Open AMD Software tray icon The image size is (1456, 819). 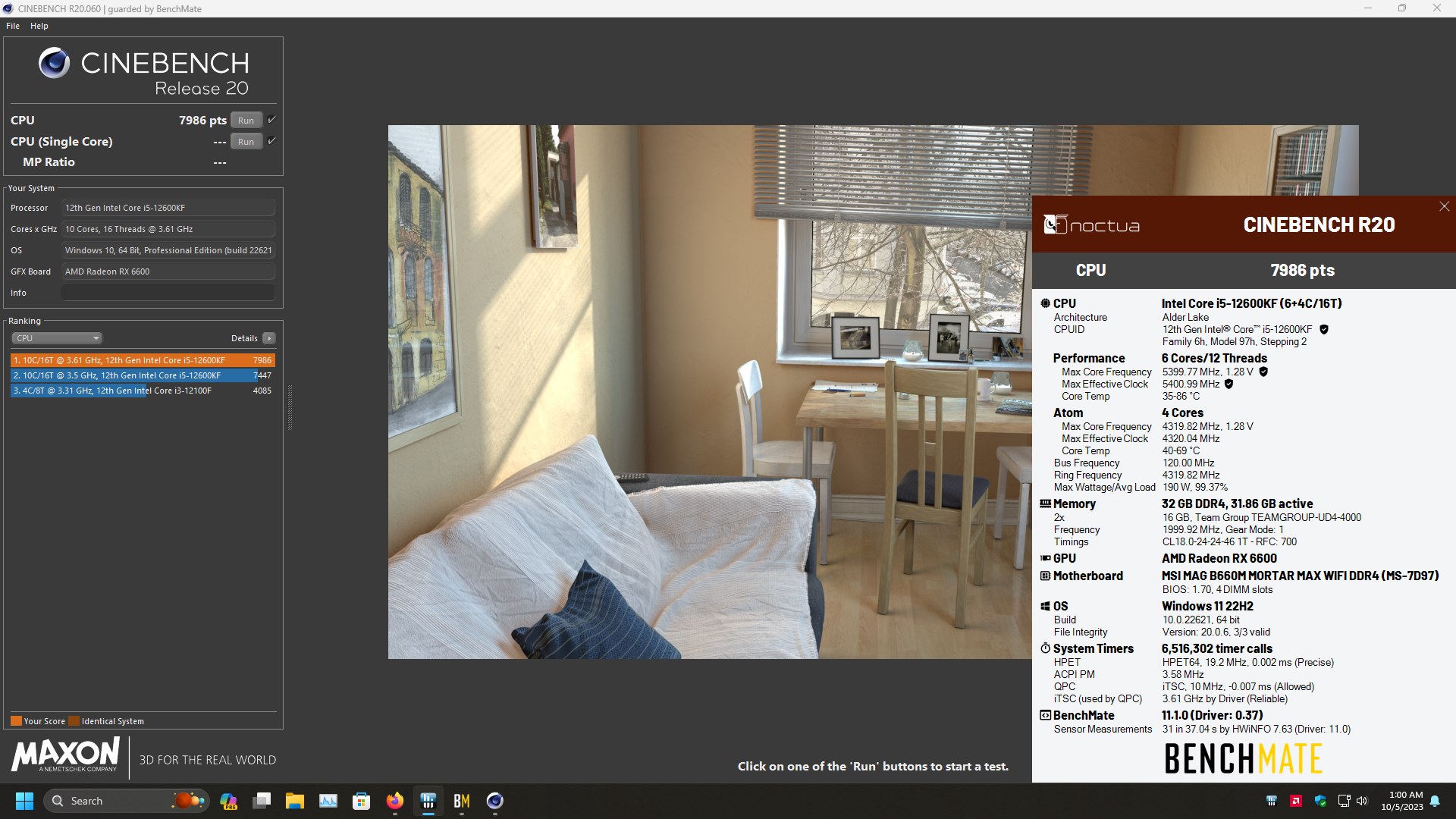[1296, 801]
